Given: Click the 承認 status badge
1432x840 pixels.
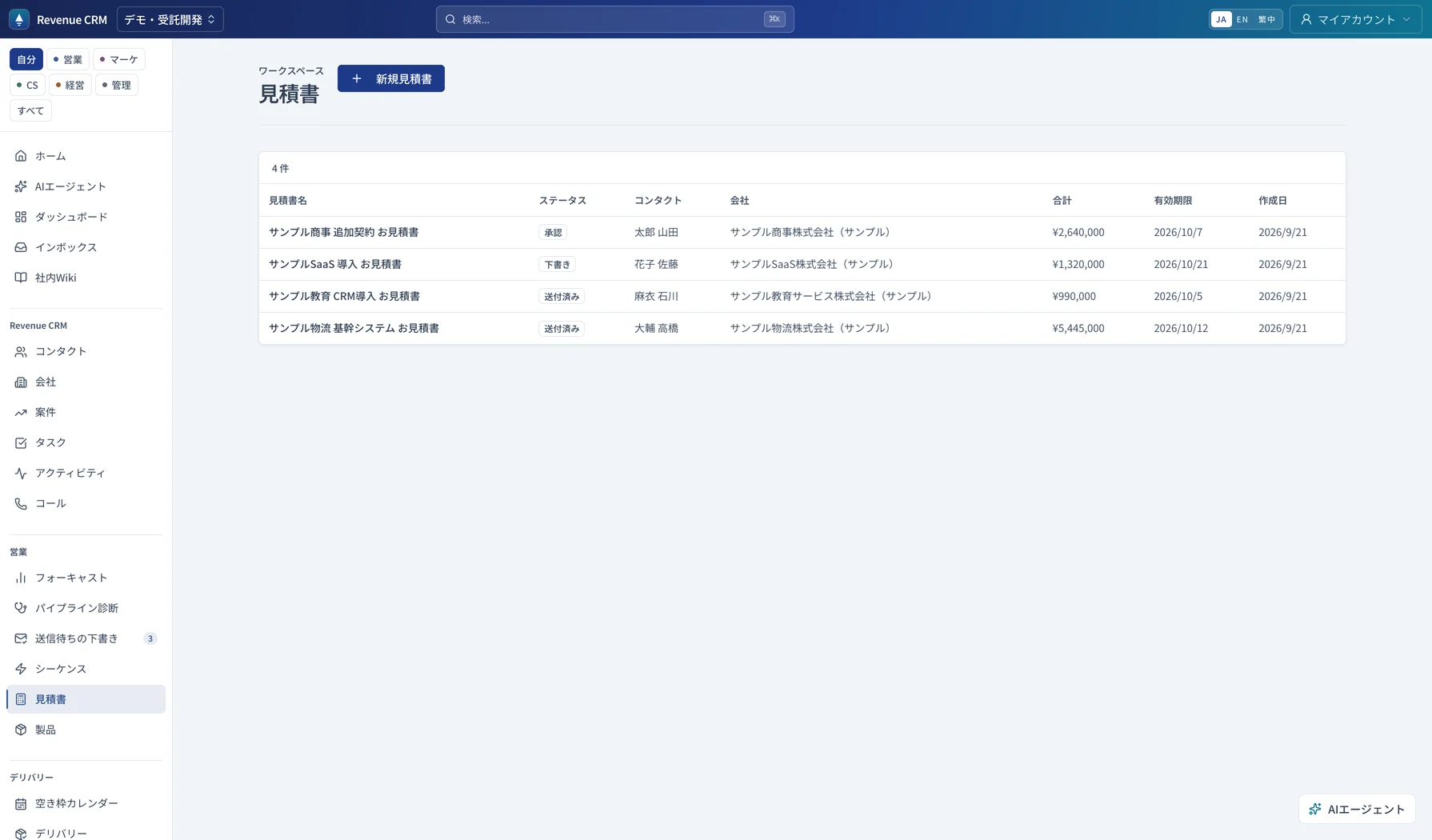Looking at the screenshot, I should coord(553,233).
